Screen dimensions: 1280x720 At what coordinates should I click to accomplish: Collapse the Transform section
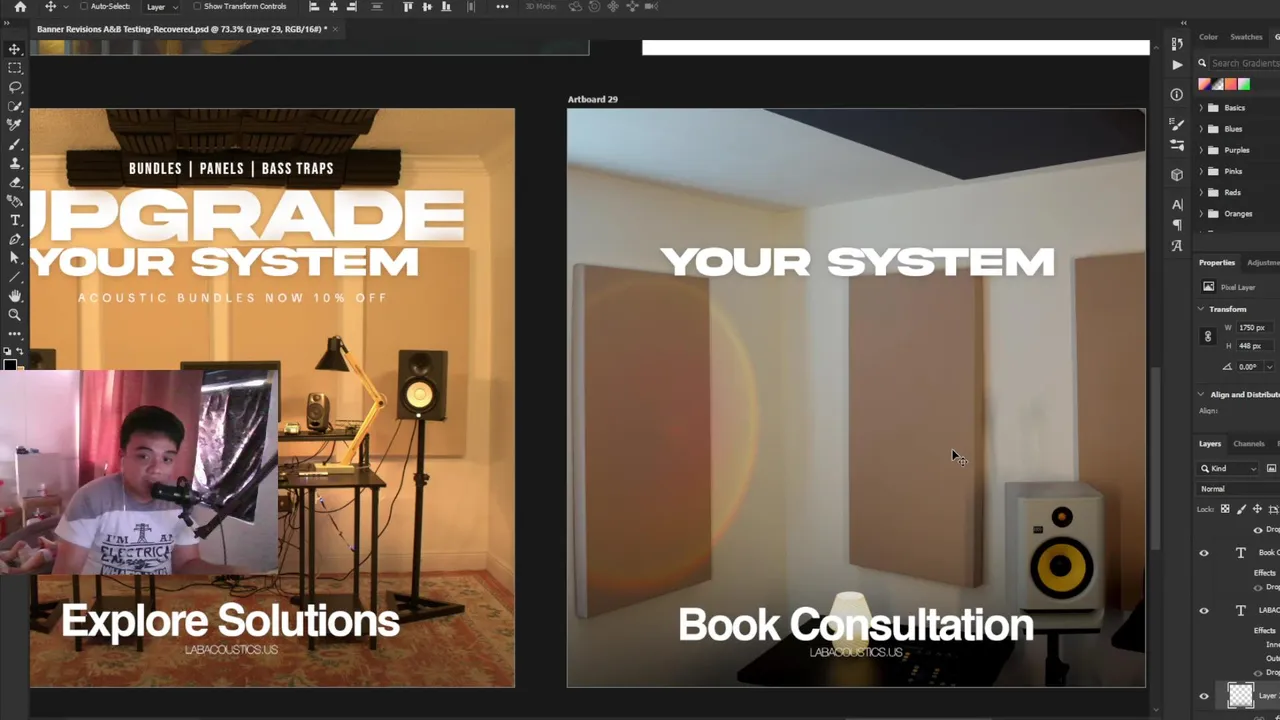[x=1202, y=309]
